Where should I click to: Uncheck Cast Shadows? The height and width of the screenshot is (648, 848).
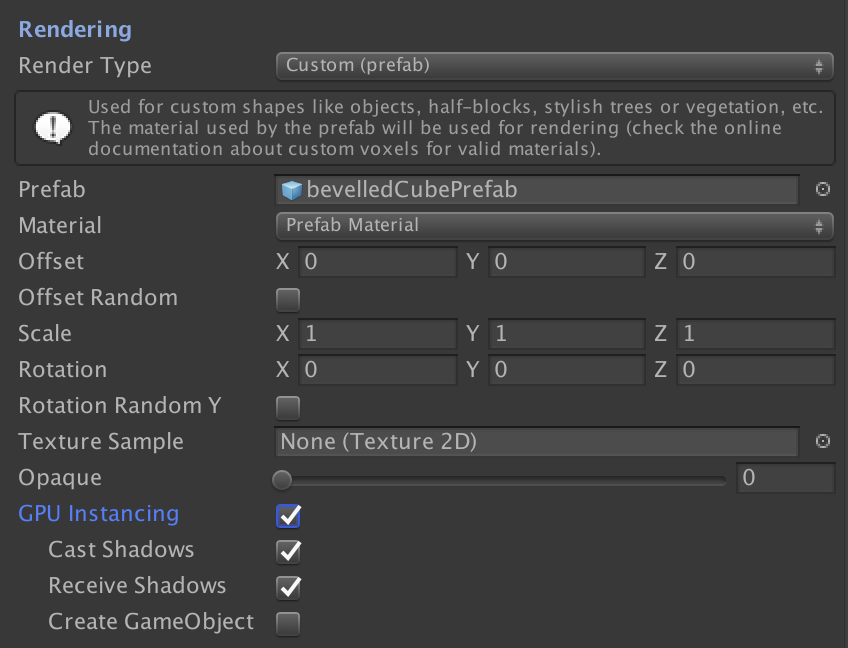(287, 551)
